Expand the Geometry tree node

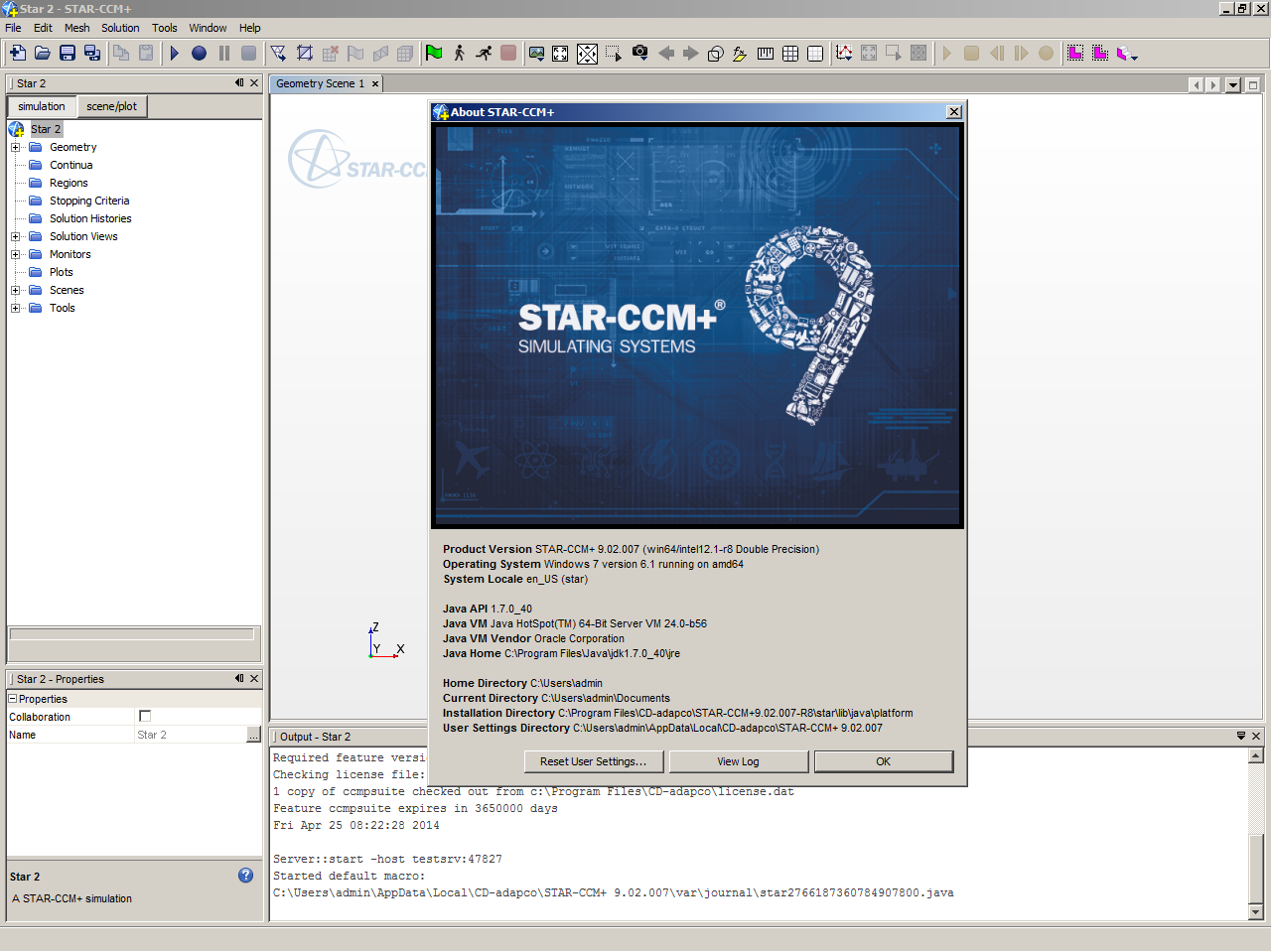(x=15, y=147)
